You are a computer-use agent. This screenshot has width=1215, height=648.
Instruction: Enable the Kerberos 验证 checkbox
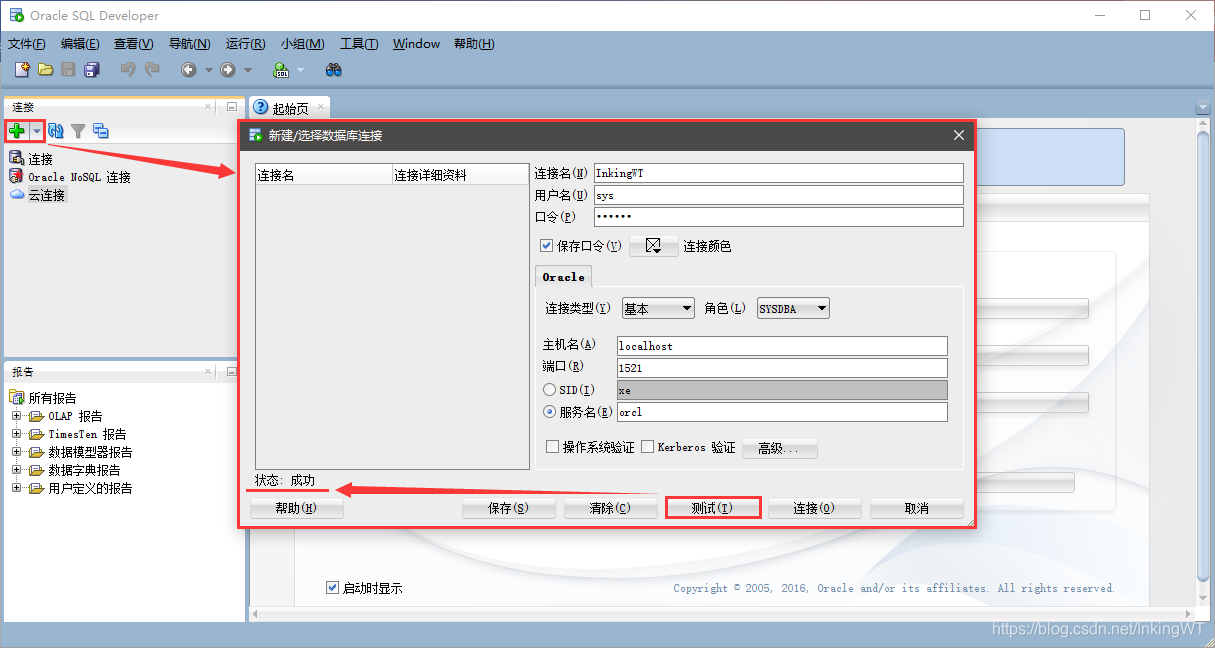click(x=648, y=447)
